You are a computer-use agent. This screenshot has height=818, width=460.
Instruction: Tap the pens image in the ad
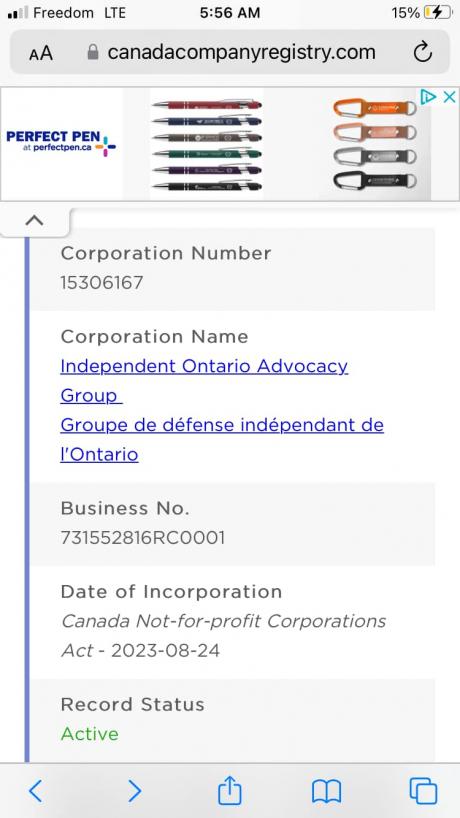[207, 145]
